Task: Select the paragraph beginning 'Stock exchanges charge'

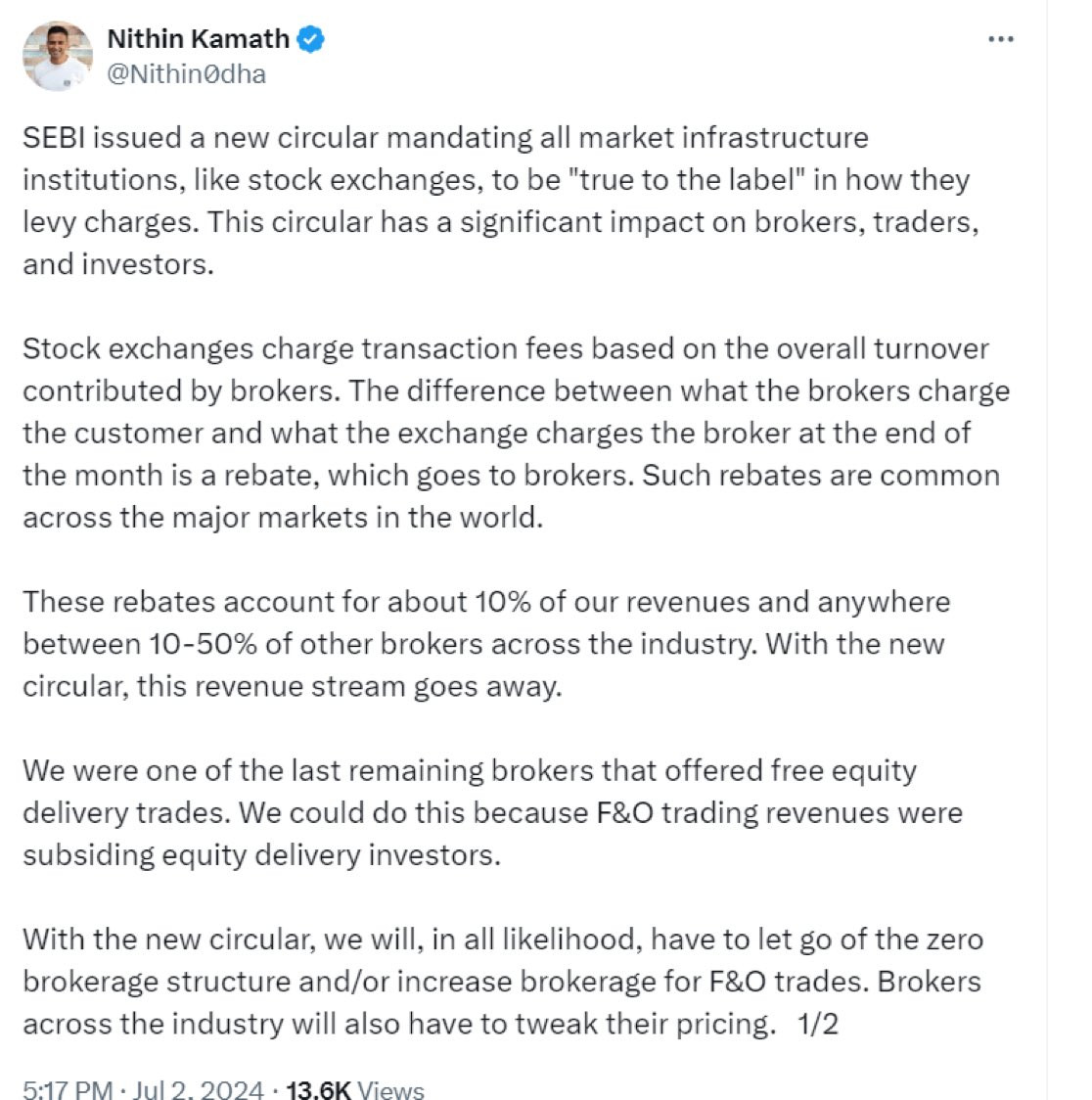Action: coord(509,433)
